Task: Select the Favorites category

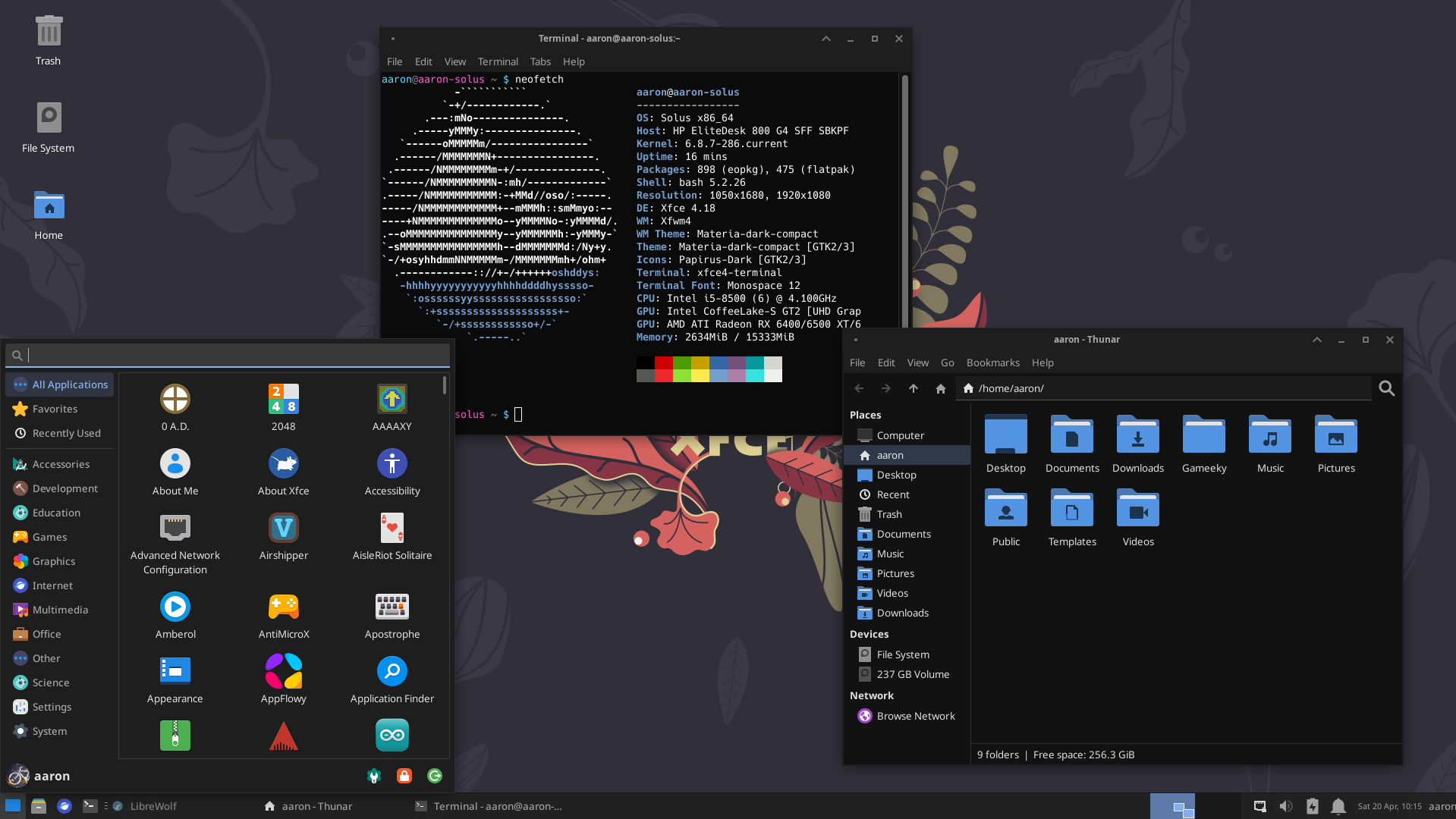Action: [59, 409]
